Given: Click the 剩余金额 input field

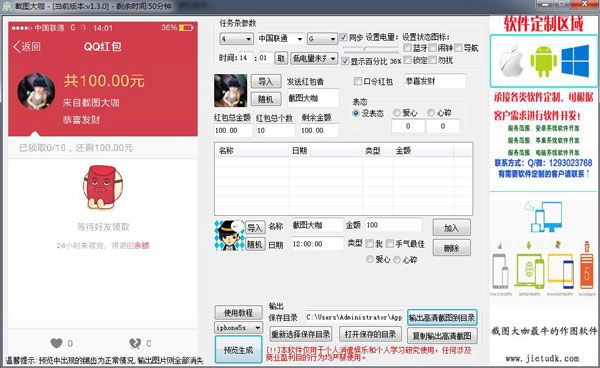Looking at the screenshot, I should (x=319, y=130).
